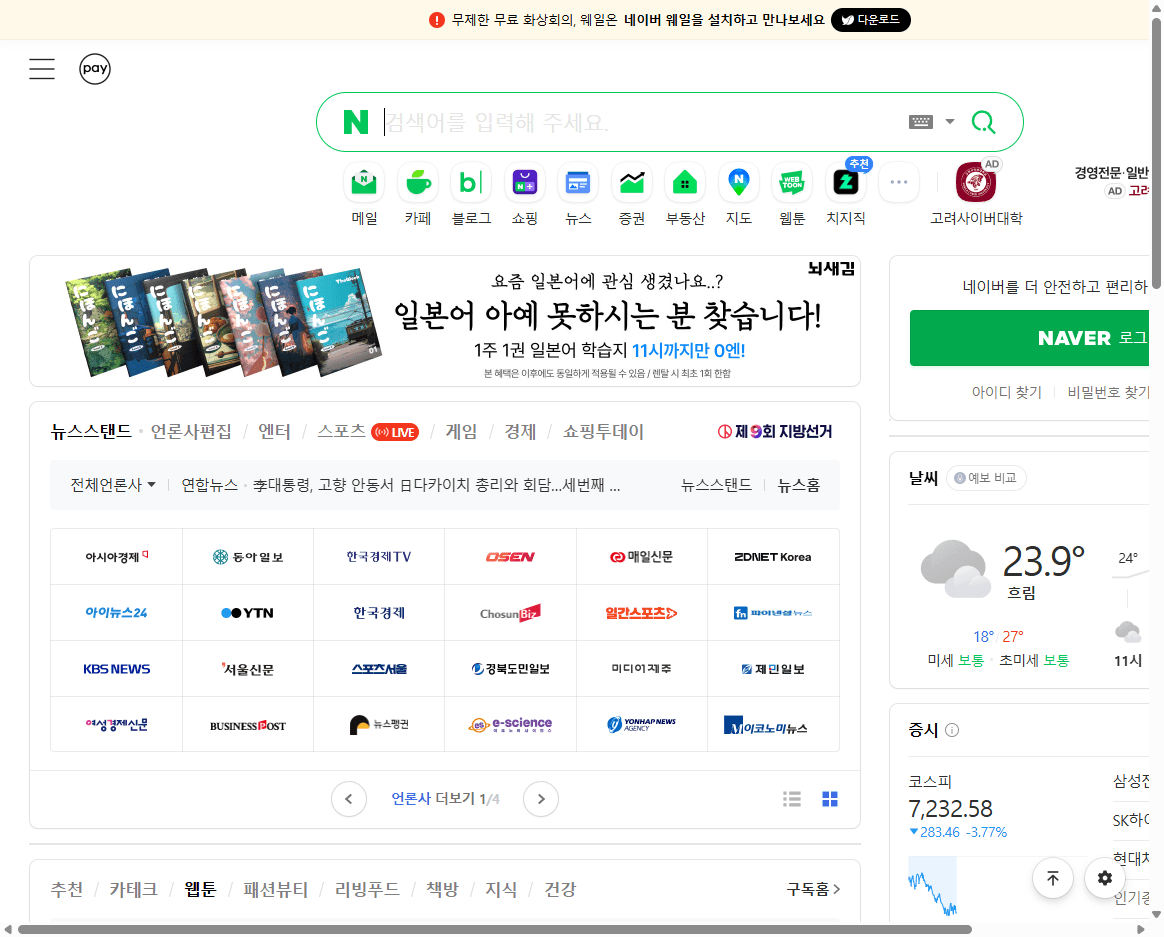
Task: Open the OSEN press logo
Action: tap(511, 557)
